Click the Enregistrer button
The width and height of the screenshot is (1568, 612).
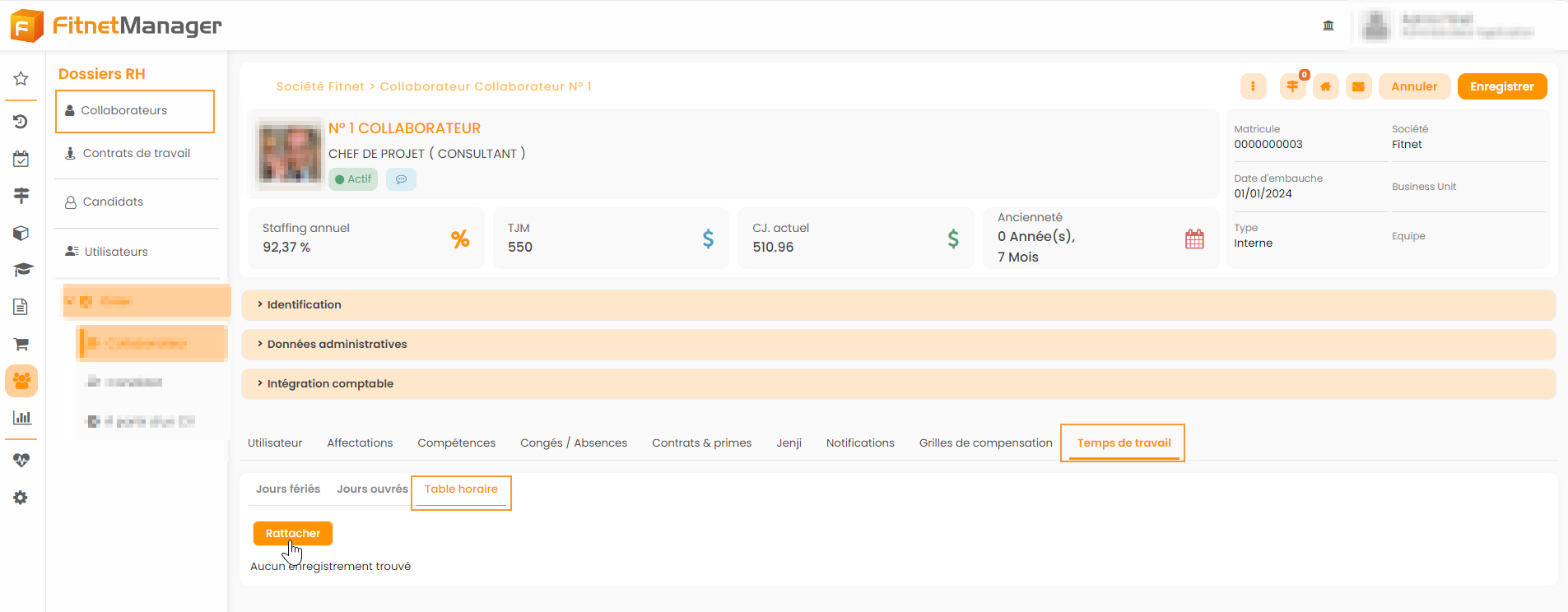1501,86
